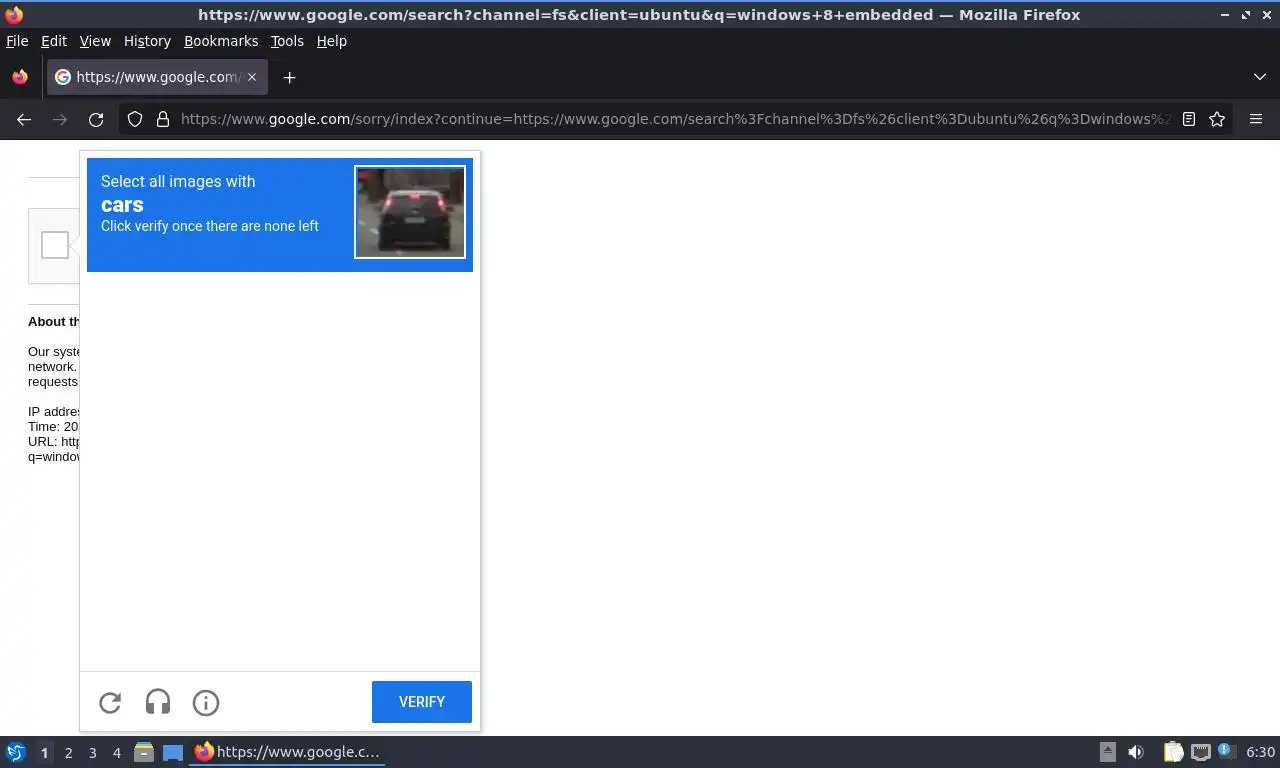Viewport: 1280px width, 768px height.
Task: Open the View menu
Action: [x=95, y=41]
